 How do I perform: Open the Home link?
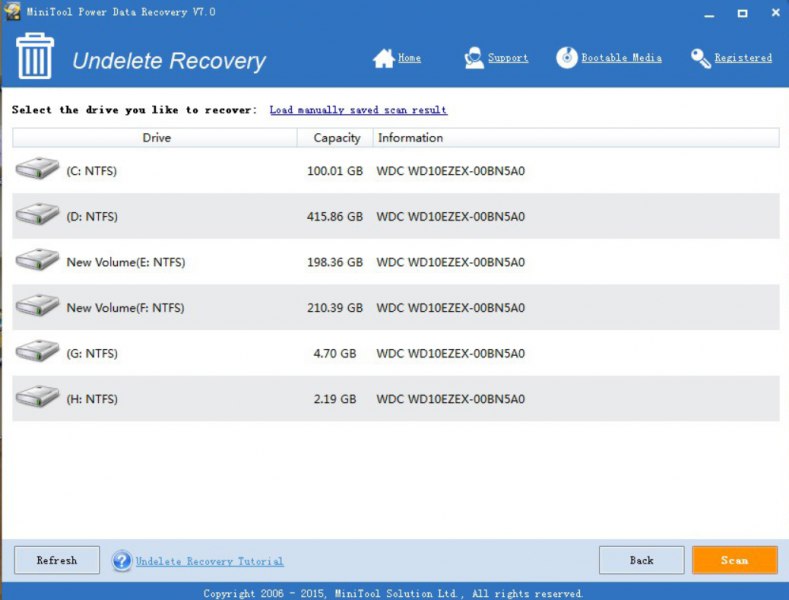click(x=409, y=58)
